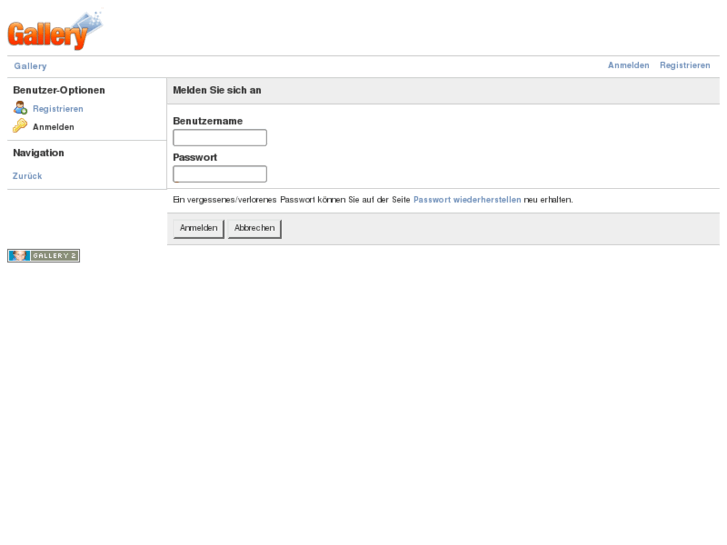This screenshot has width=727, height=545.
Task: Click the Gallery logo image
Action: point(55,31)
